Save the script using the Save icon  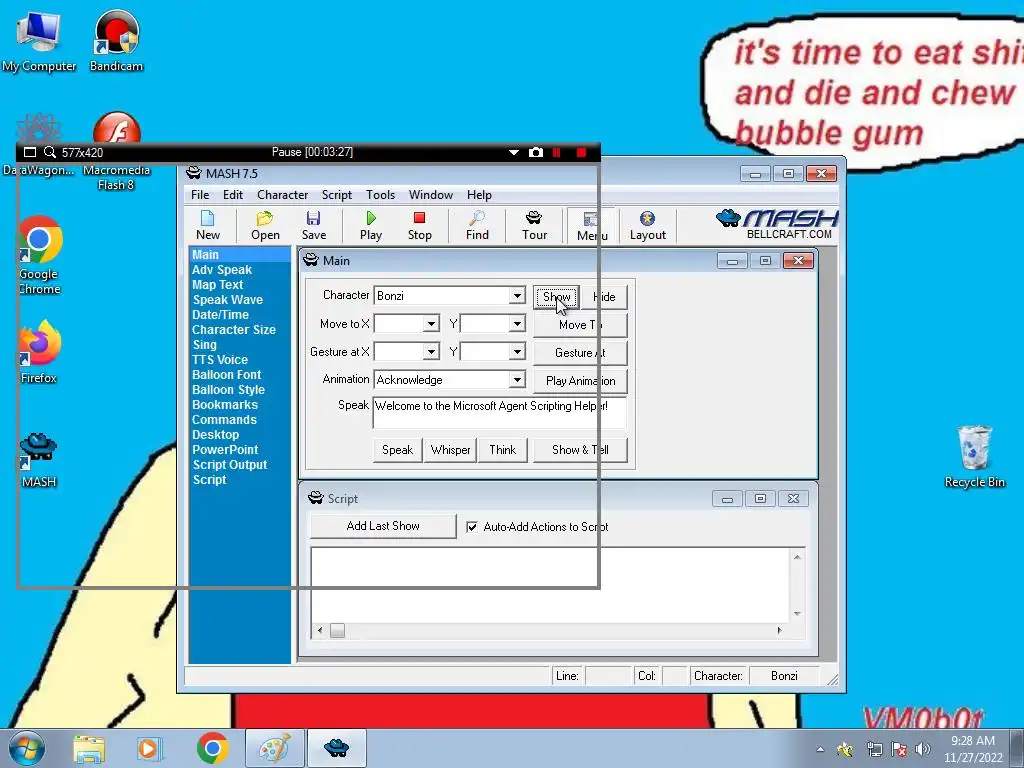(x=313, y=225)
